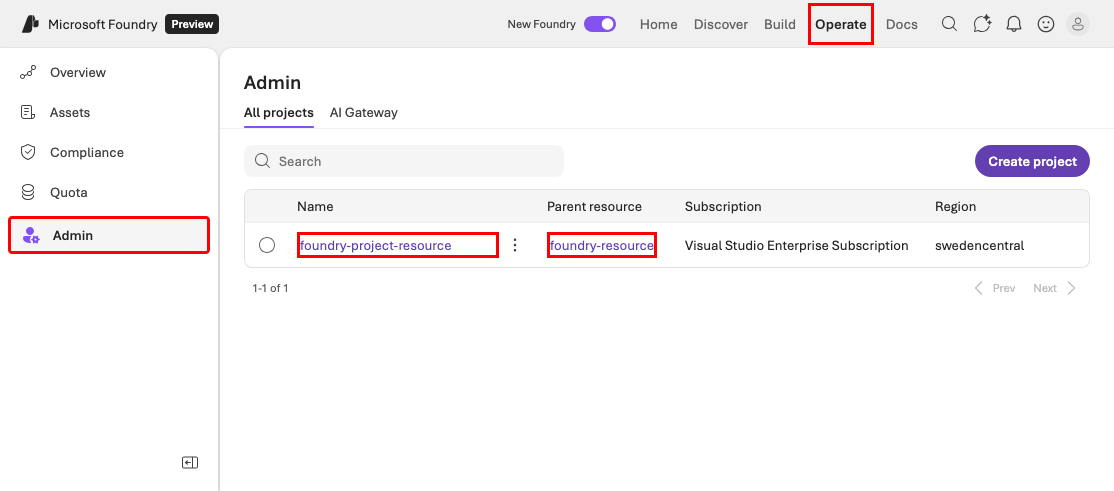
Task: Select the foundry-project-resource radio button
Action: tap(267, 245)
